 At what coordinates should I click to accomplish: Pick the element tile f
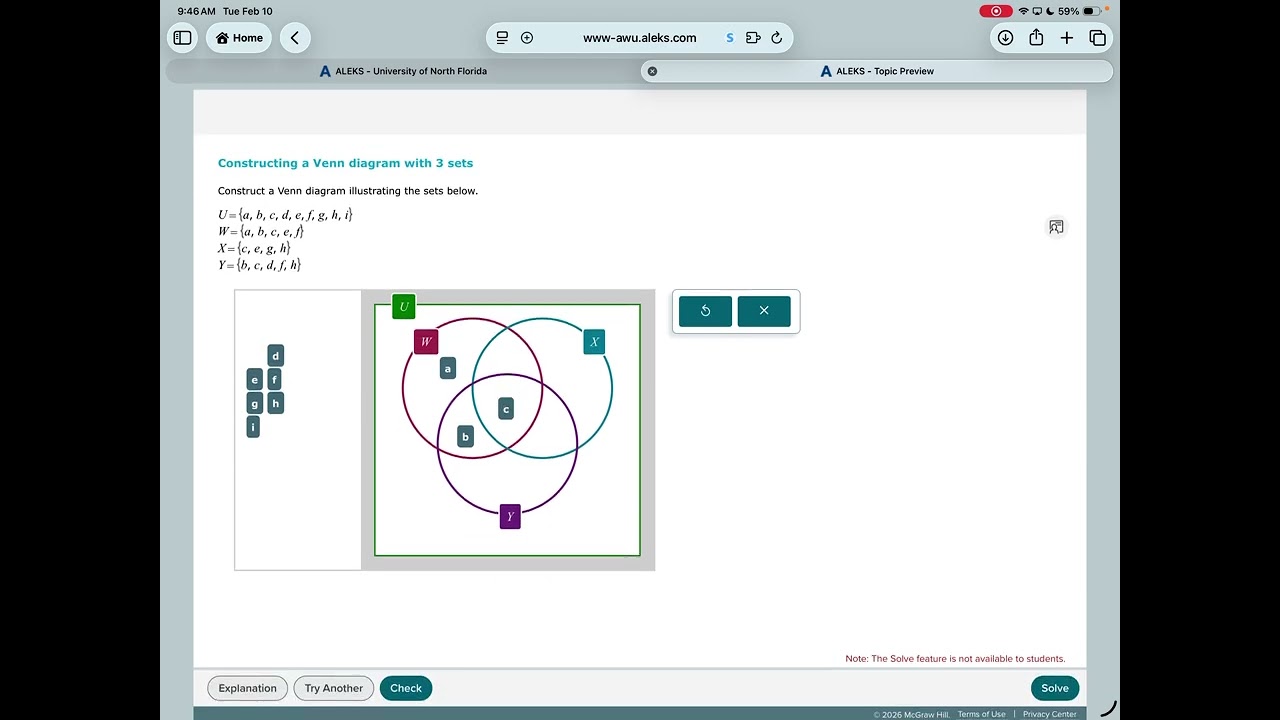tap(274, 380)
